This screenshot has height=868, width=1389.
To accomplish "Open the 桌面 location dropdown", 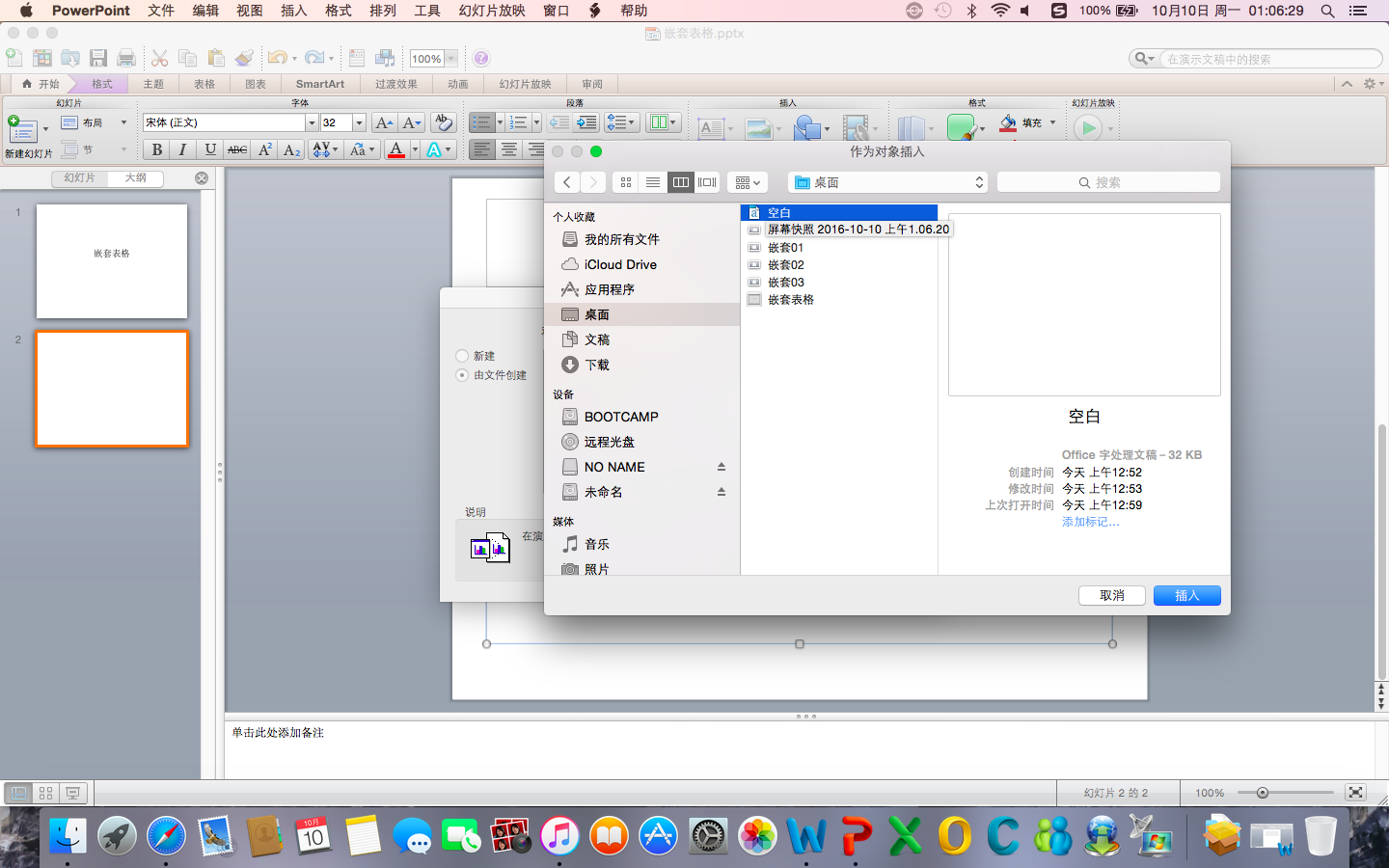I will coord(887,182).
